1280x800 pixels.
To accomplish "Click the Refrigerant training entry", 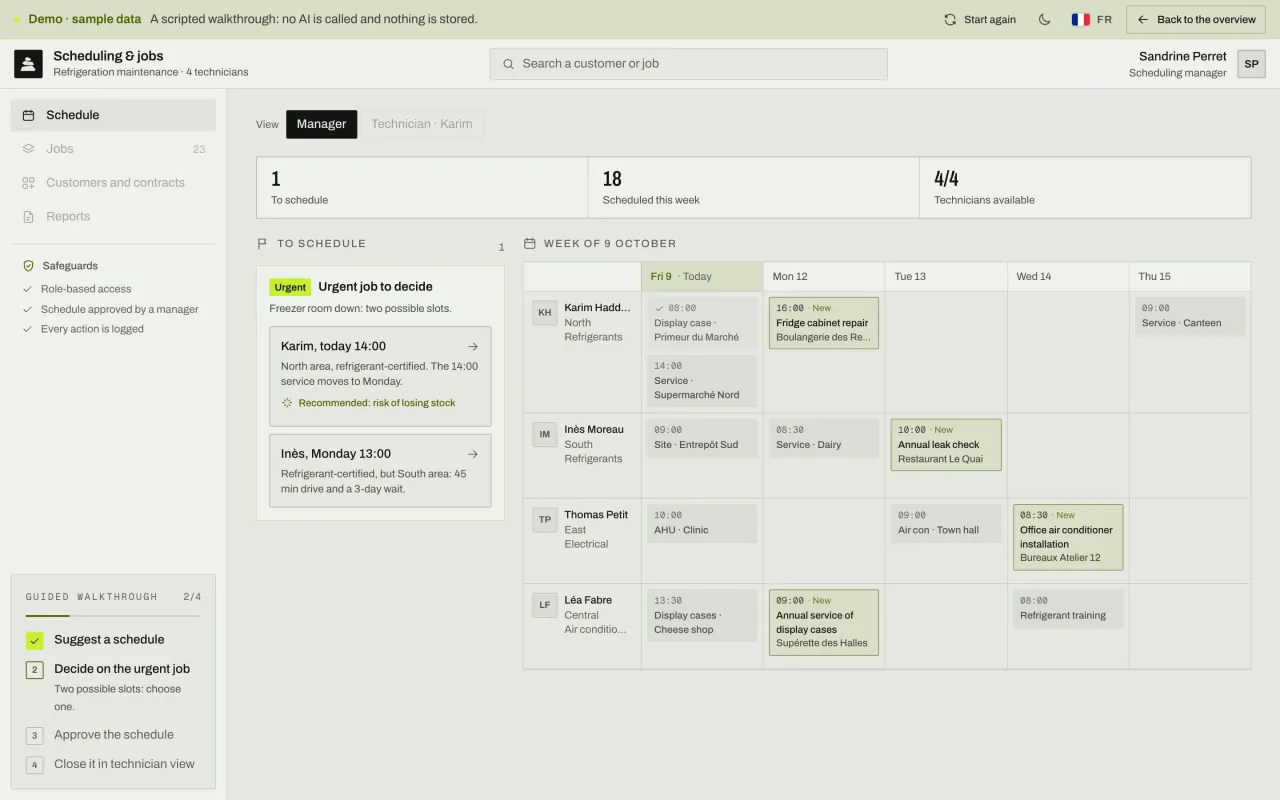I will [1068, 608].
